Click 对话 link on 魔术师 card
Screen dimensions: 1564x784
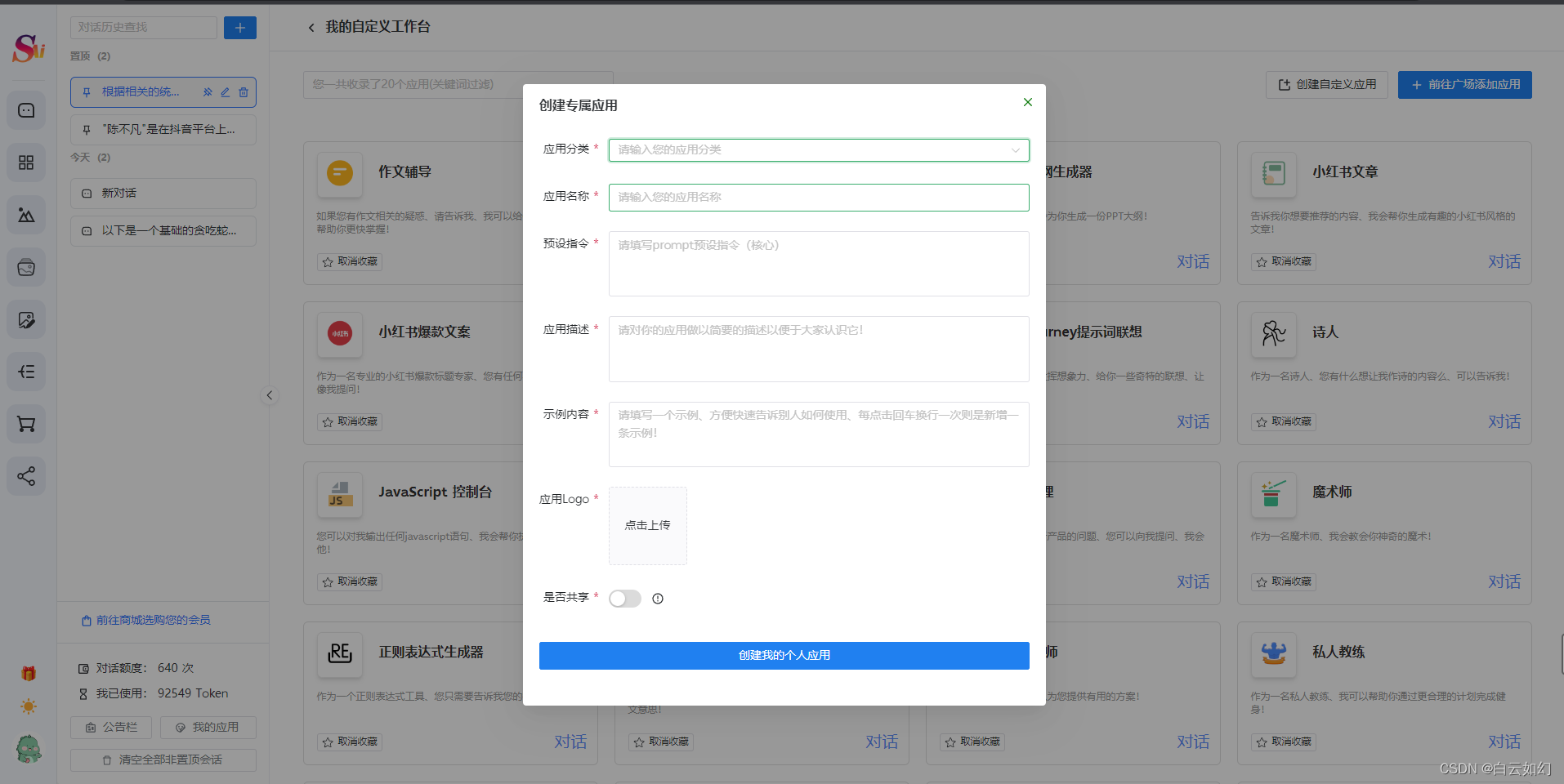1504,582
